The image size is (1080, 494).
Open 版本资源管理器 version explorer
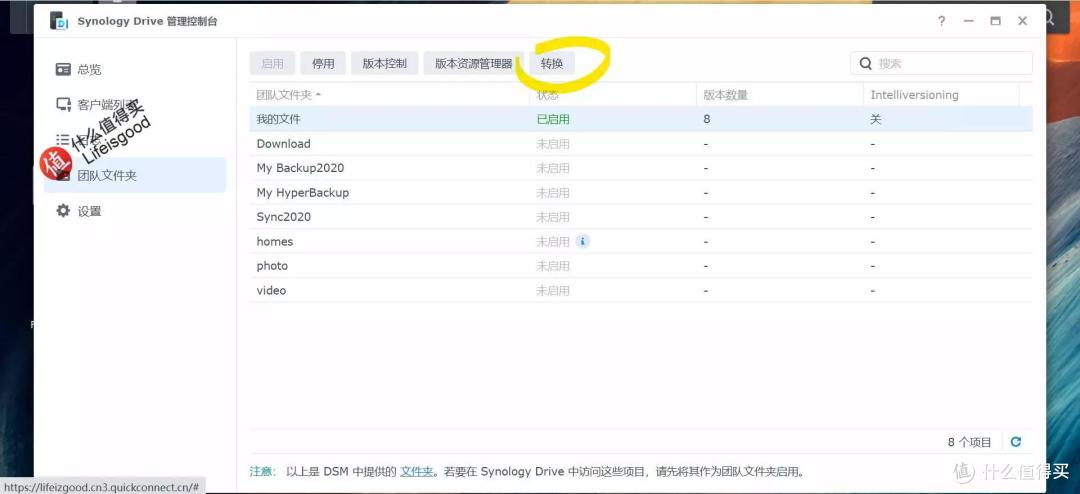click(473, 63)
